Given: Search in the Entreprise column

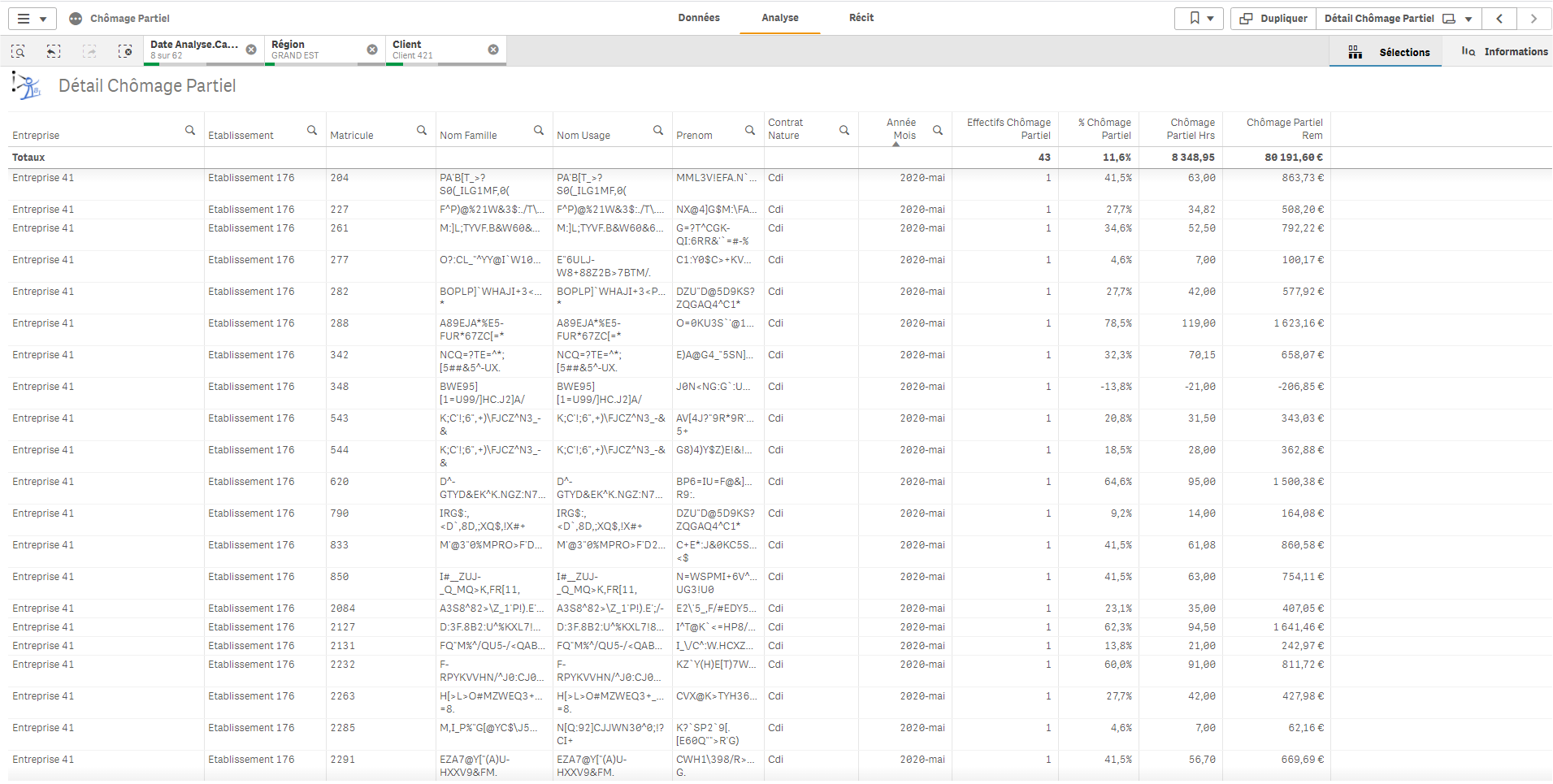Looking at the screenshot, I should point(190,130).
